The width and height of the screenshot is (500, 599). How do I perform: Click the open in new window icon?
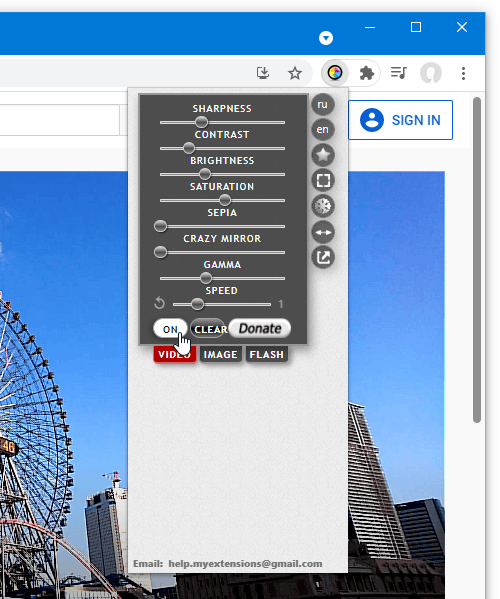pos(323,257)
